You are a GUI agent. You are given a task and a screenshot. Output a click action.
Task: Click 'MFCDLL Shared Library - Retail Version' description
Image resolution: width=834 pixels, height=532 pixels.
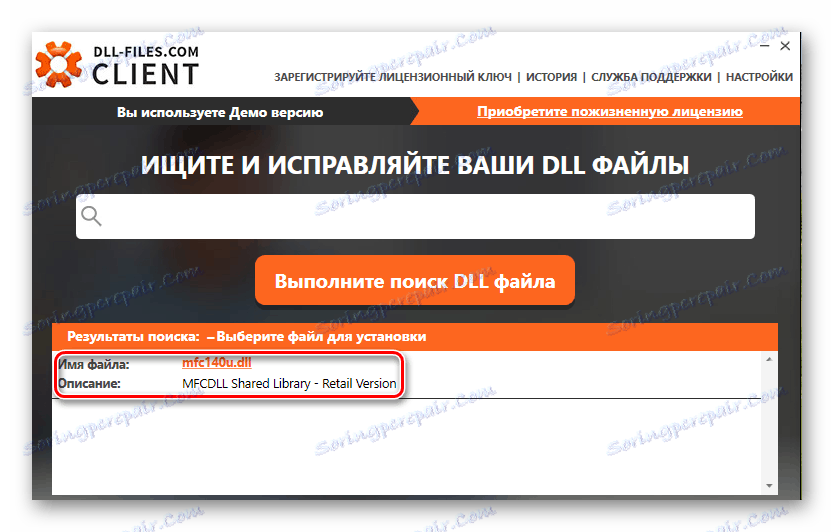(289, 384)
